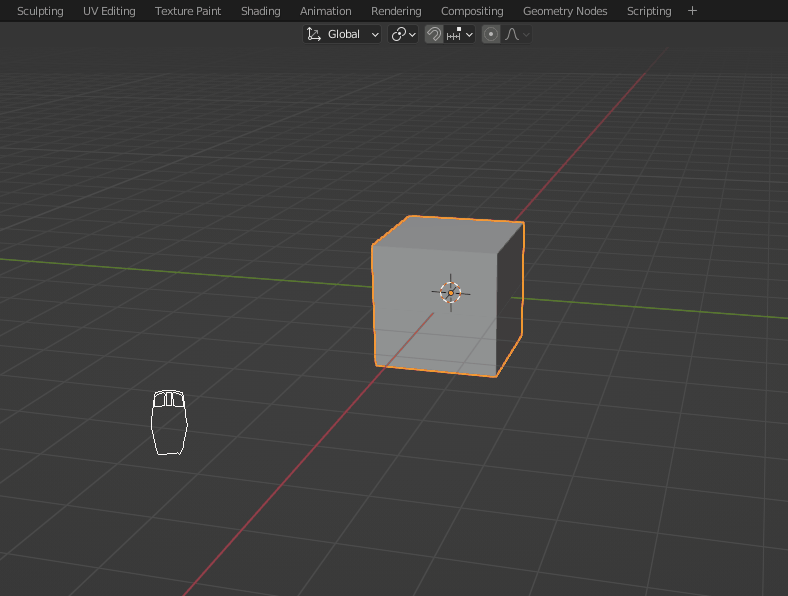Open the Scripting workspace tab
The width and height of the screenshot is (788, 596).
coord(649,11)
